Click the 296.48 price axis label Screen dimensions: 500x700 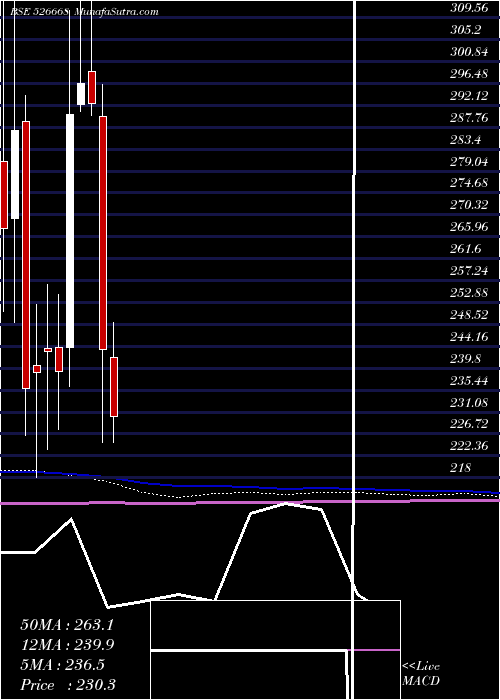coord(469,74)
